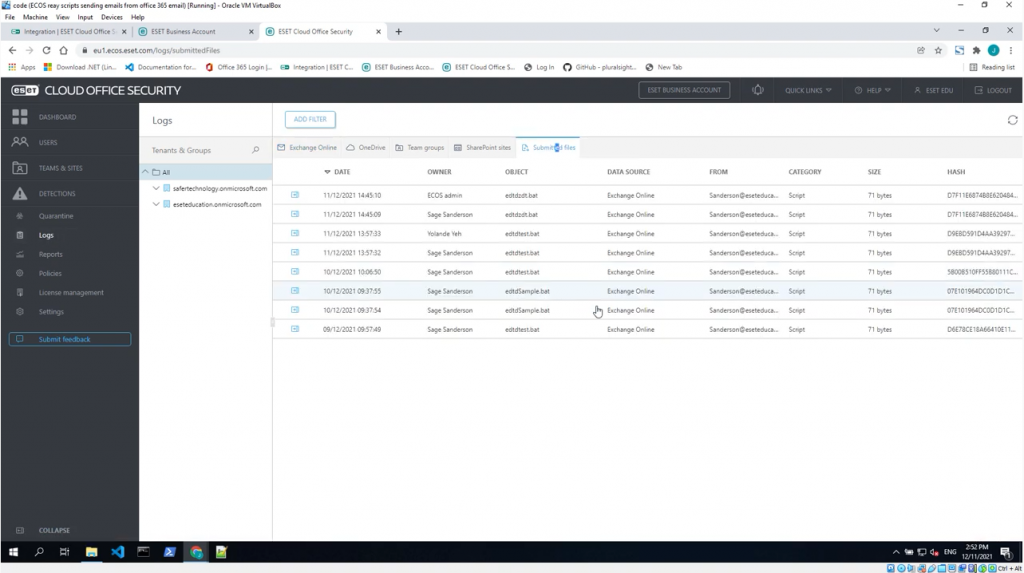Open VirtualBox Devices menu
The height and width of the screenshot is (573, 1024).
point(111,17)
